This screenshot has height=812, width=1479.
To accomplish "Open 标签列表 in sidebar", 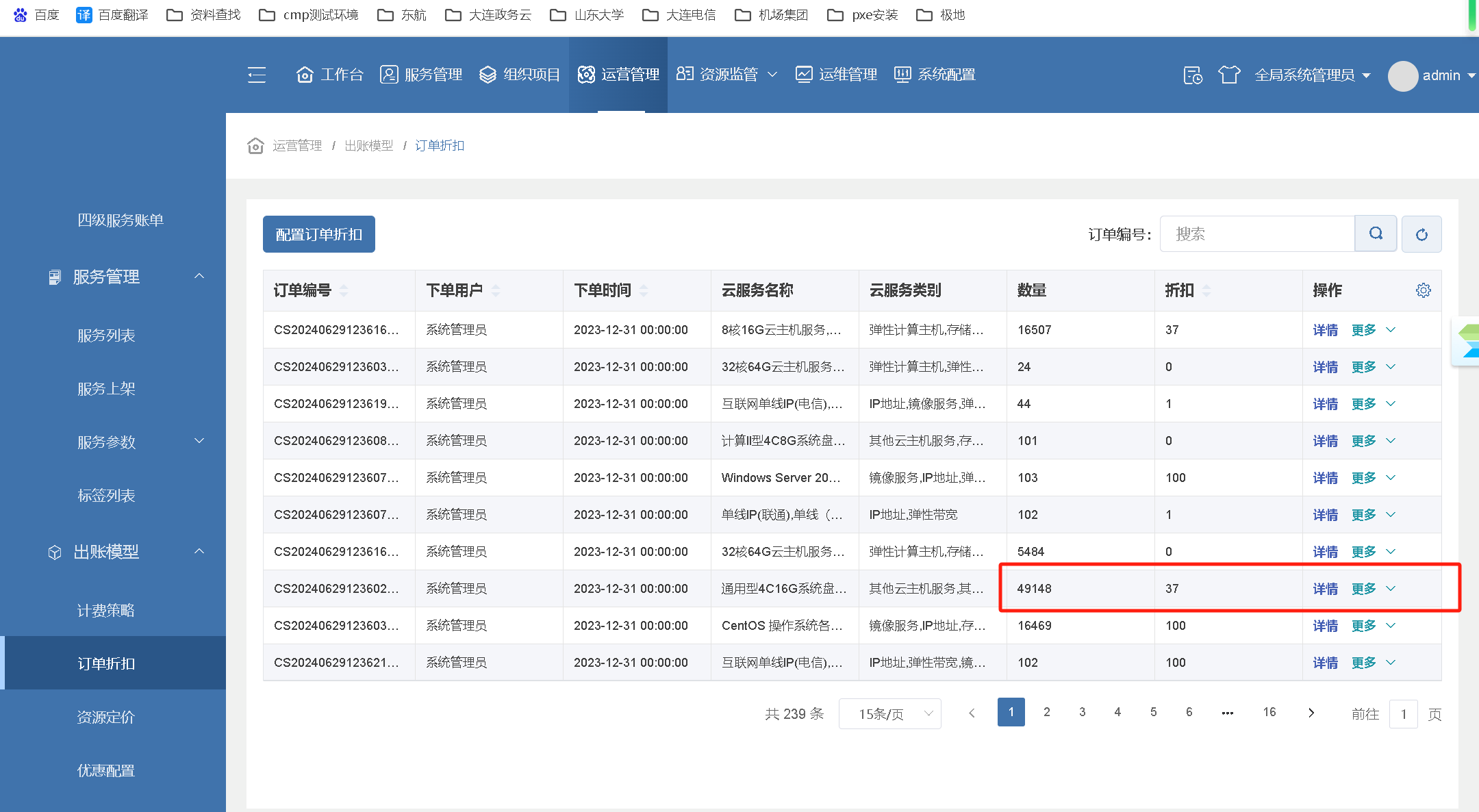I will point(106,496).
